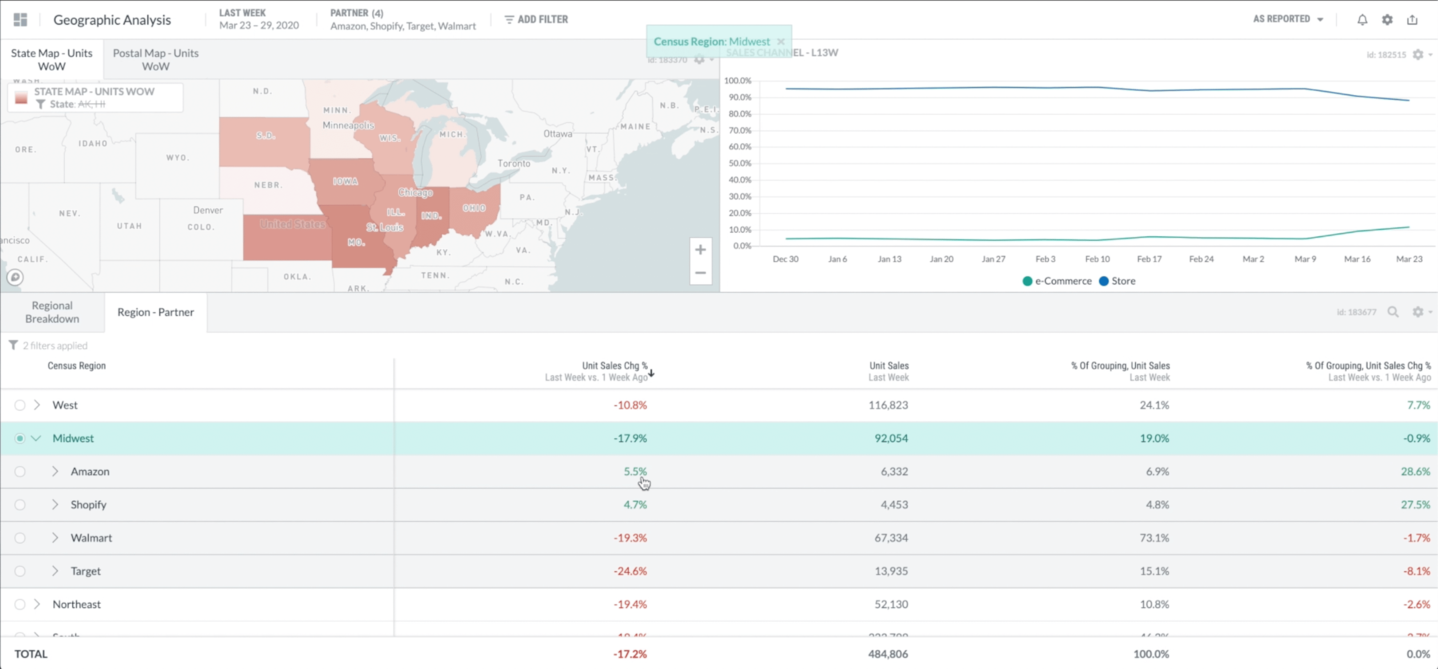Open page settings gear in header
The height and width of the screenshot is (669, 1438).
tap(1387, 19)
